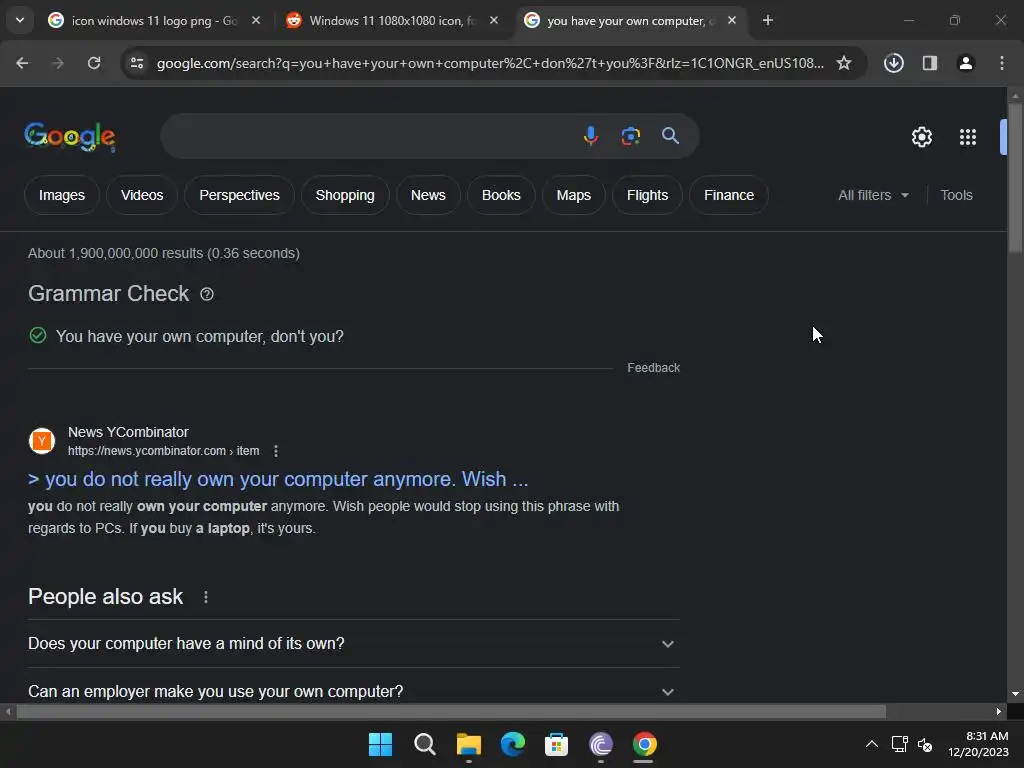The image size is (1024, 768).
Task: Click Feedback under Grammar Check
Action: tap(653, 368)
